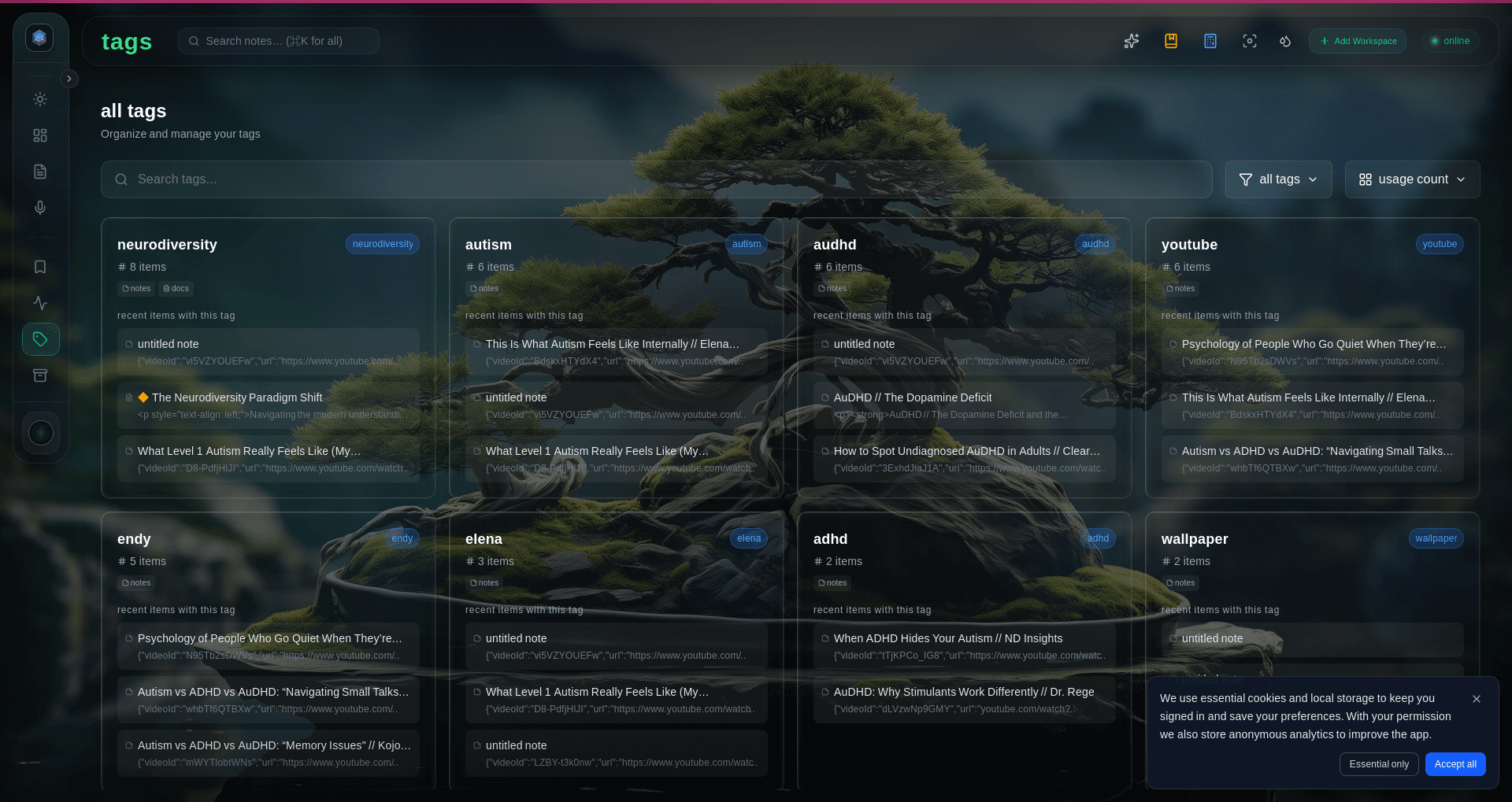The image size is (1512, 802).
Task: Open the neurodiversity tag heading
Action: pos(167,245)
